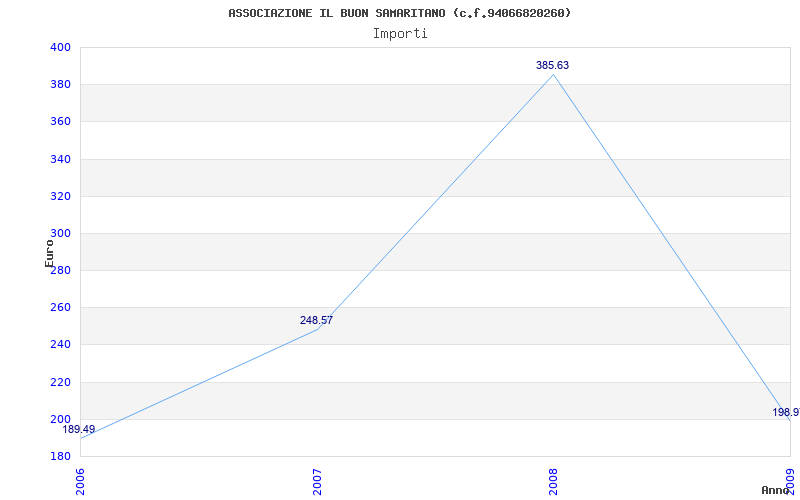Click the 400 y-axis tick label
Image resolution: width=800 pixels, height=500 pixels.
(x=60, y=47)
